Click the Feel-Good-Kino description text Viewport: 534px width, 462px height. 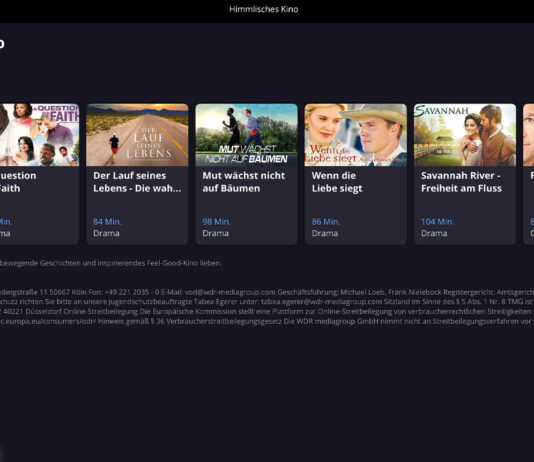pos(111,263)
